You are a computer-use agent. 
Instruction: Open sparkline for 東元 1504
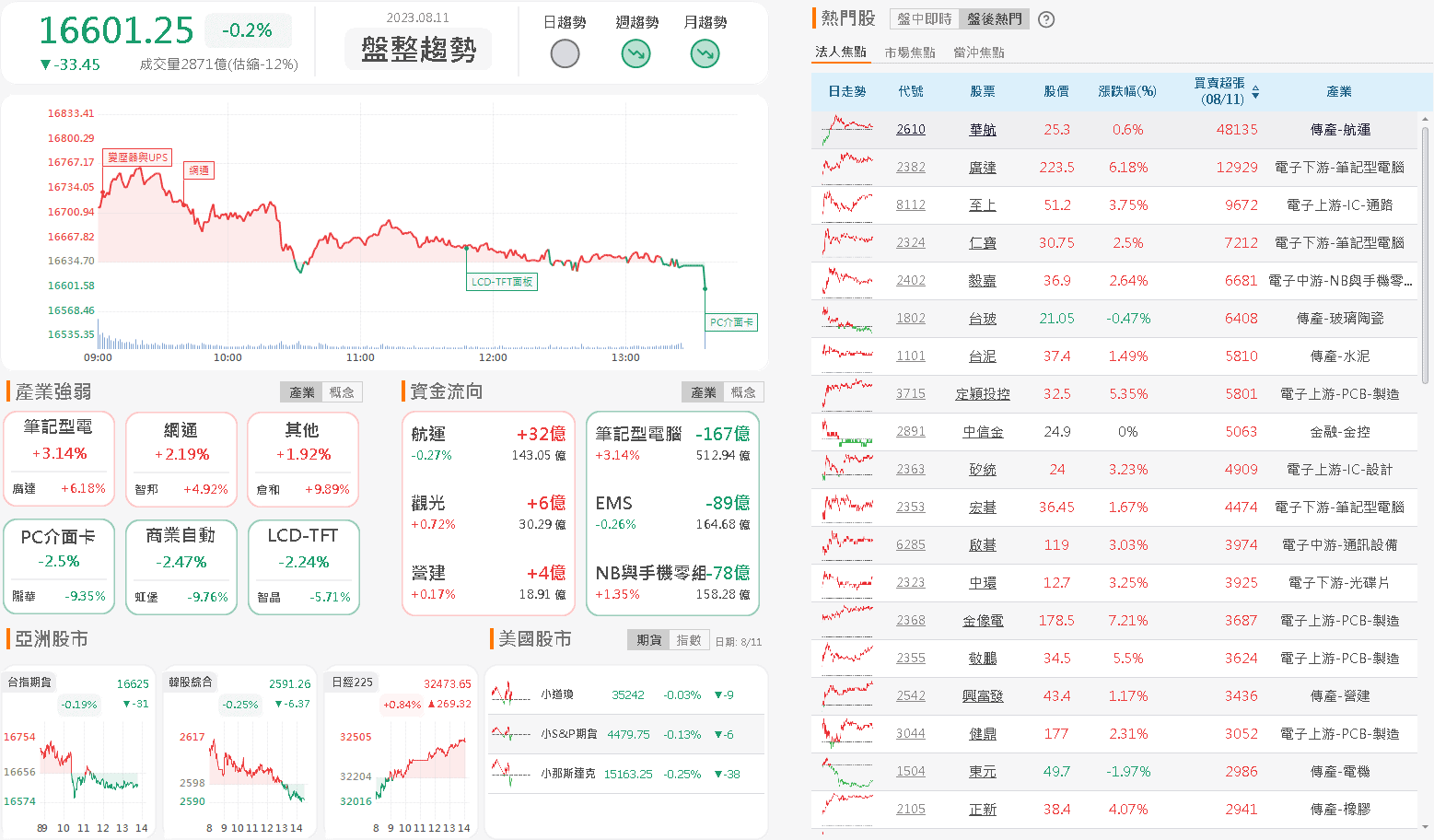tap(847, 771)
